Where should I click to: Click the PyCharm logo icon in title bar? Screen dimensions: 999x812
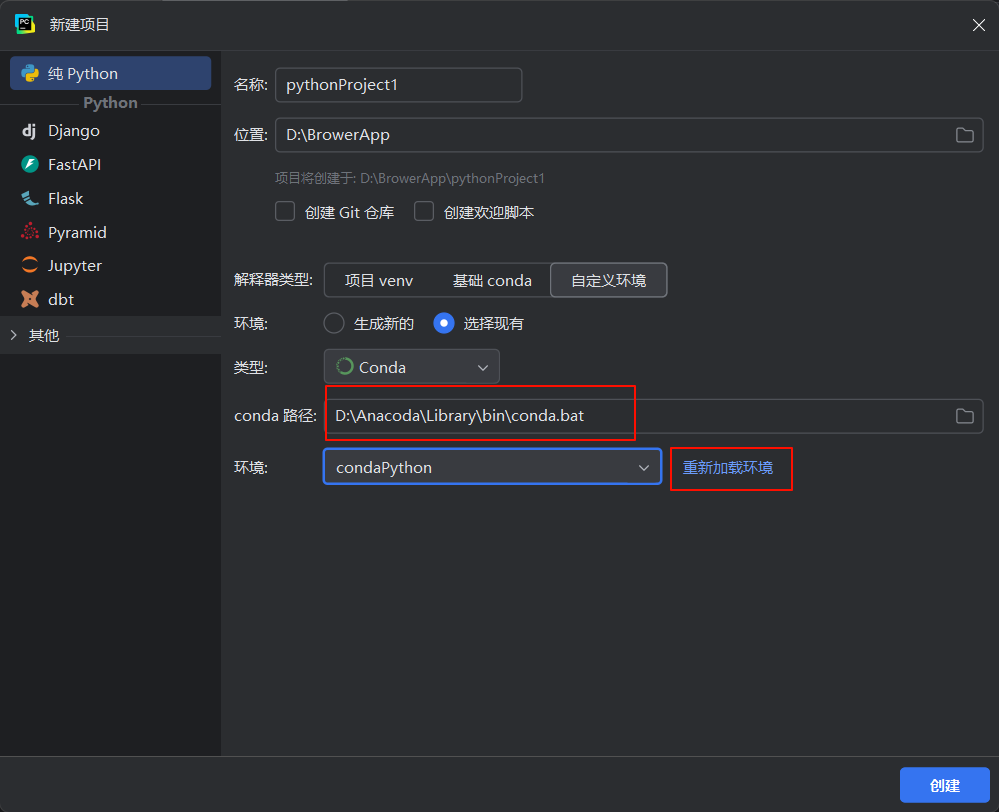click(x=25, y=24)
